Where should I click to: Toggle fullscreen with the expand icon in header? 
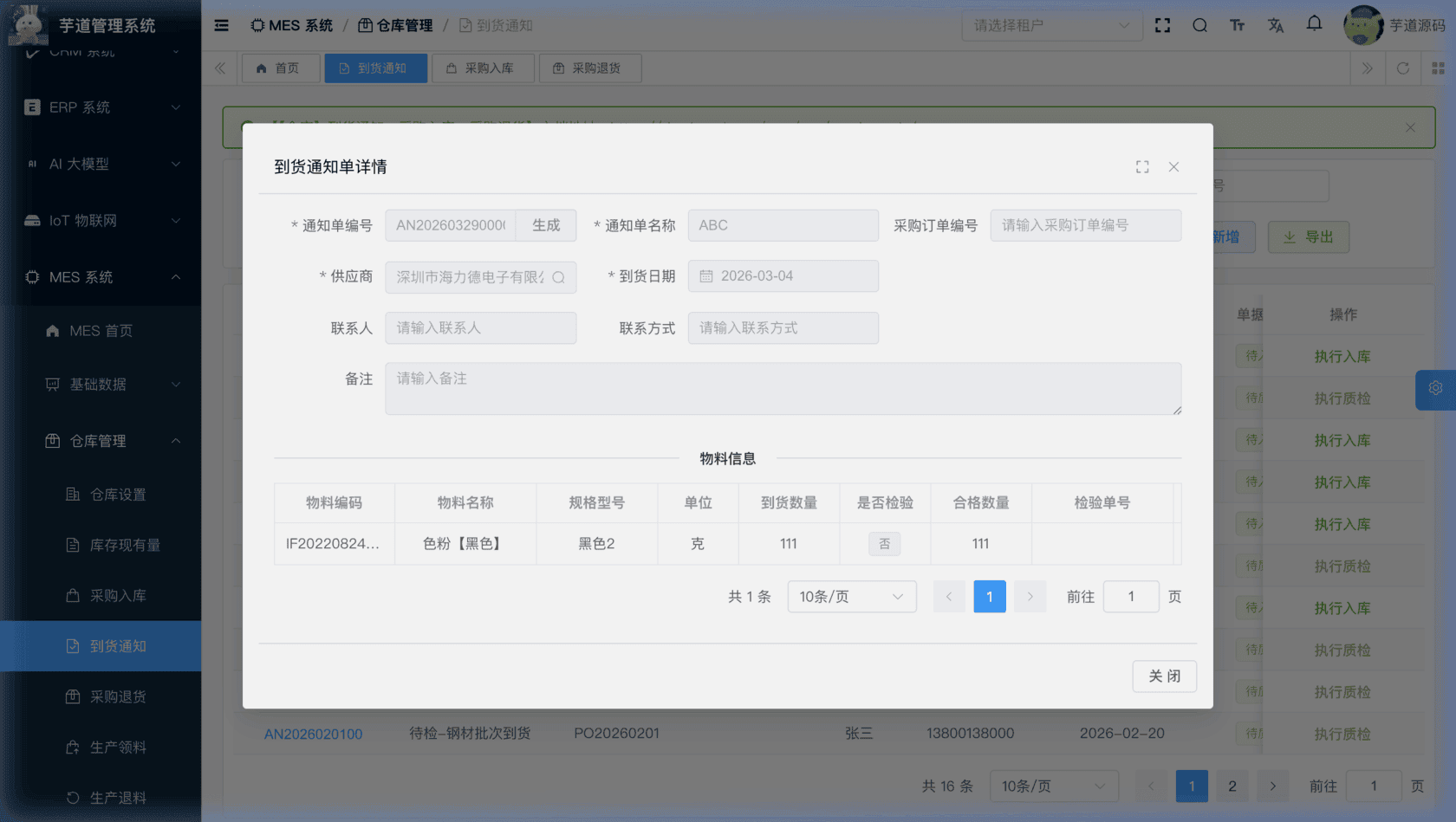[x=1162, y=25]
